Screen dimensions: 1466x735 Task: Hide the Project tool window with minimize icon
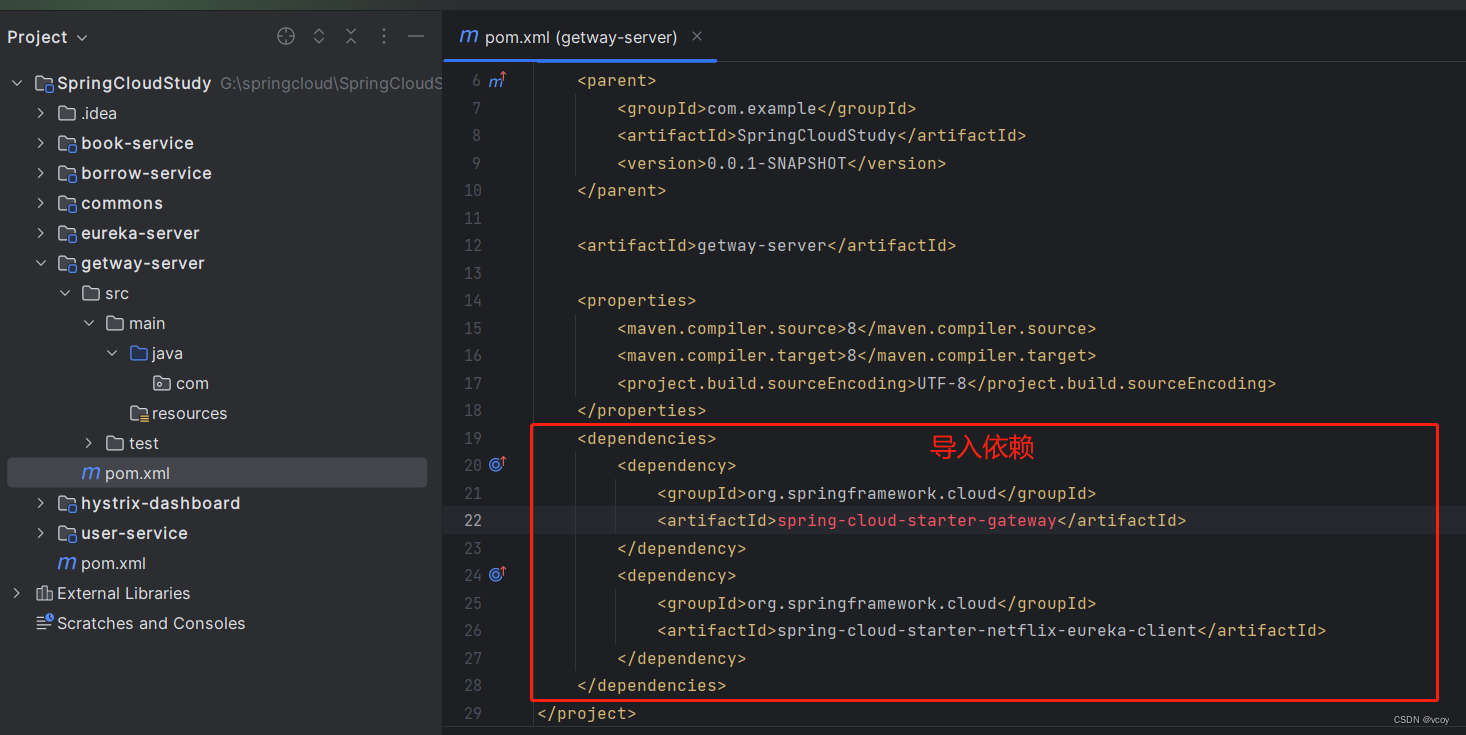pyautogui.click(x=416, y=37)
